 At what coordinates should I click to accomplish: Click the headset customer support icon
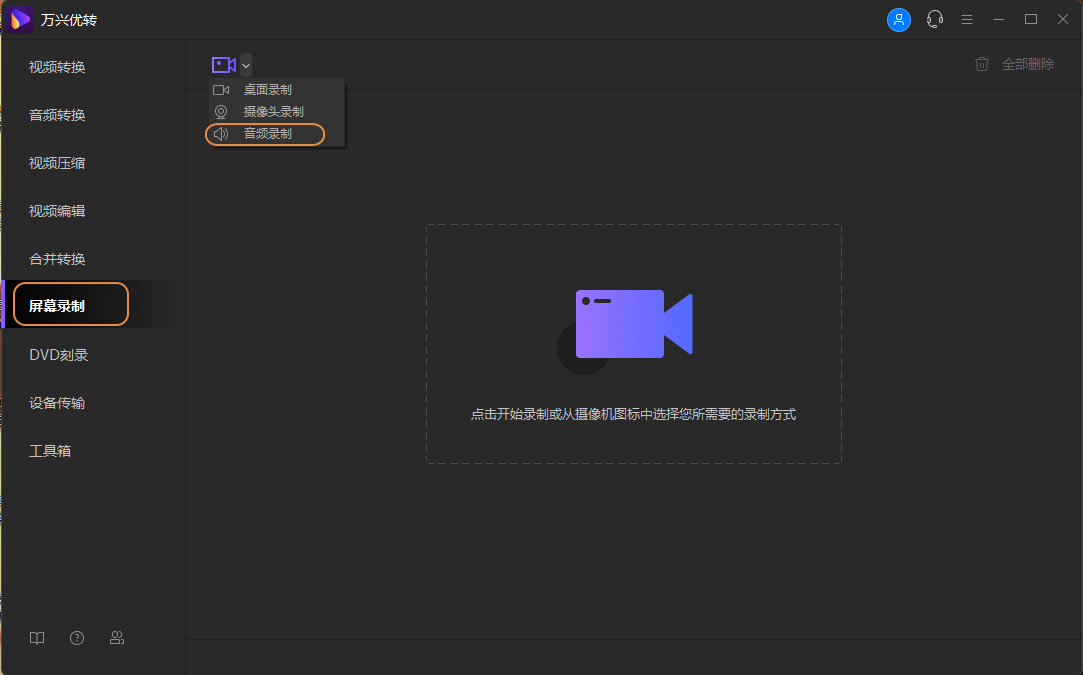(934, 19)
